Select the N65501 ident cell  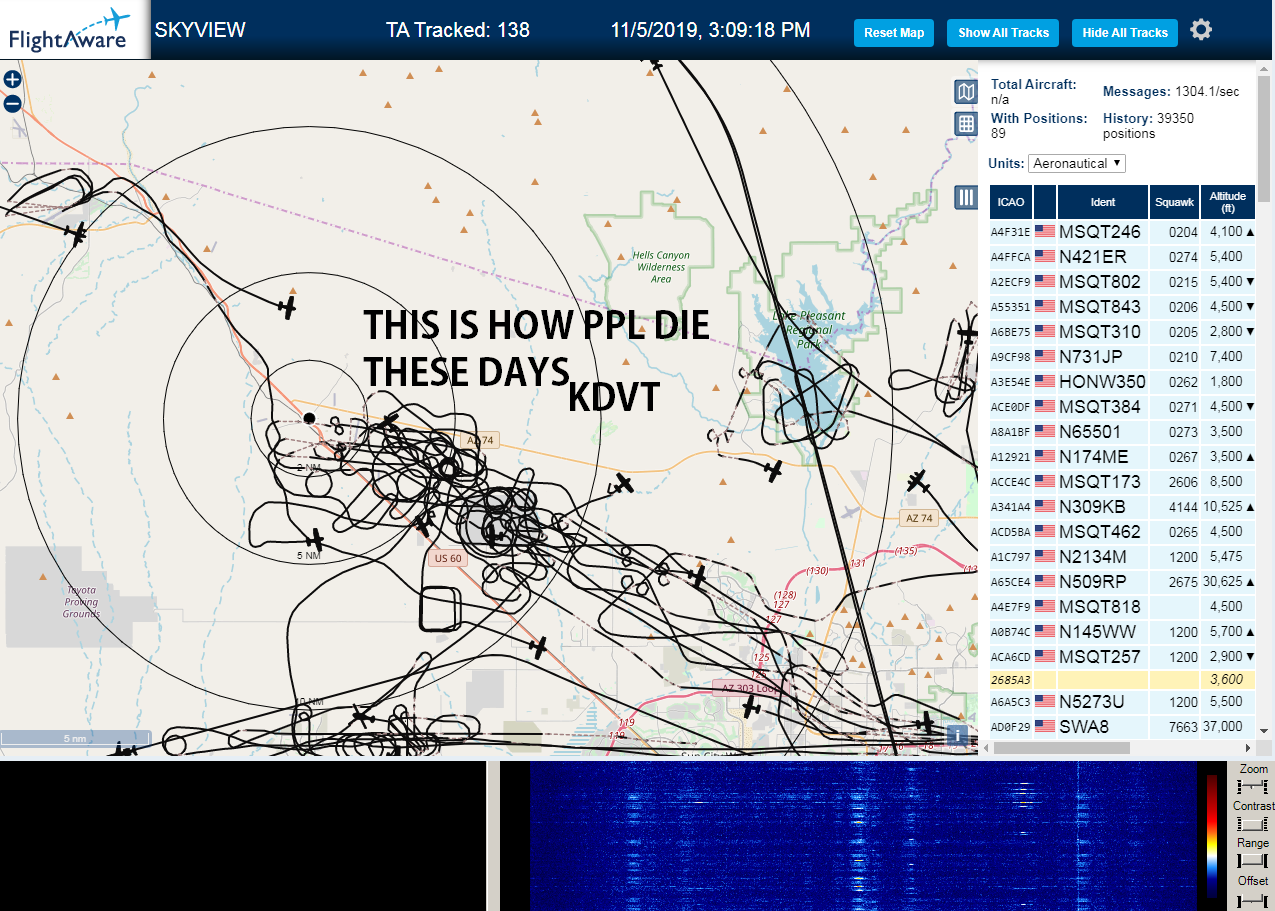coord(1103,431)
